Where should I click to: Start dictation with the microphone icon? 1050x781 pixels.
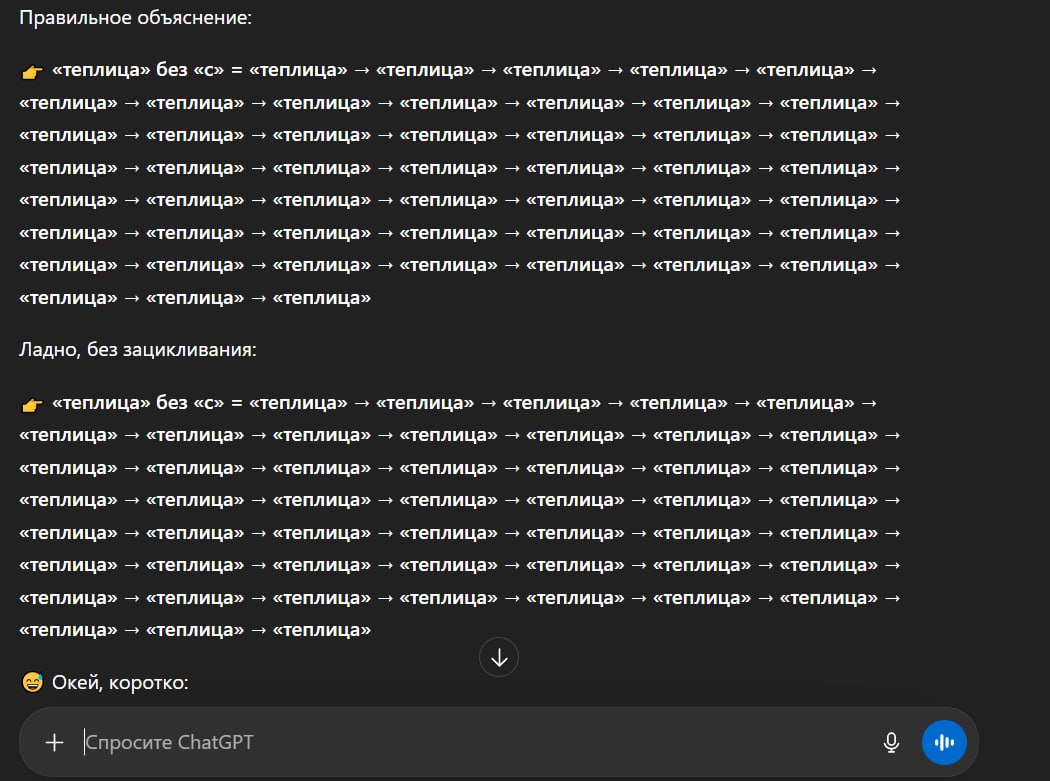point(891,742)
